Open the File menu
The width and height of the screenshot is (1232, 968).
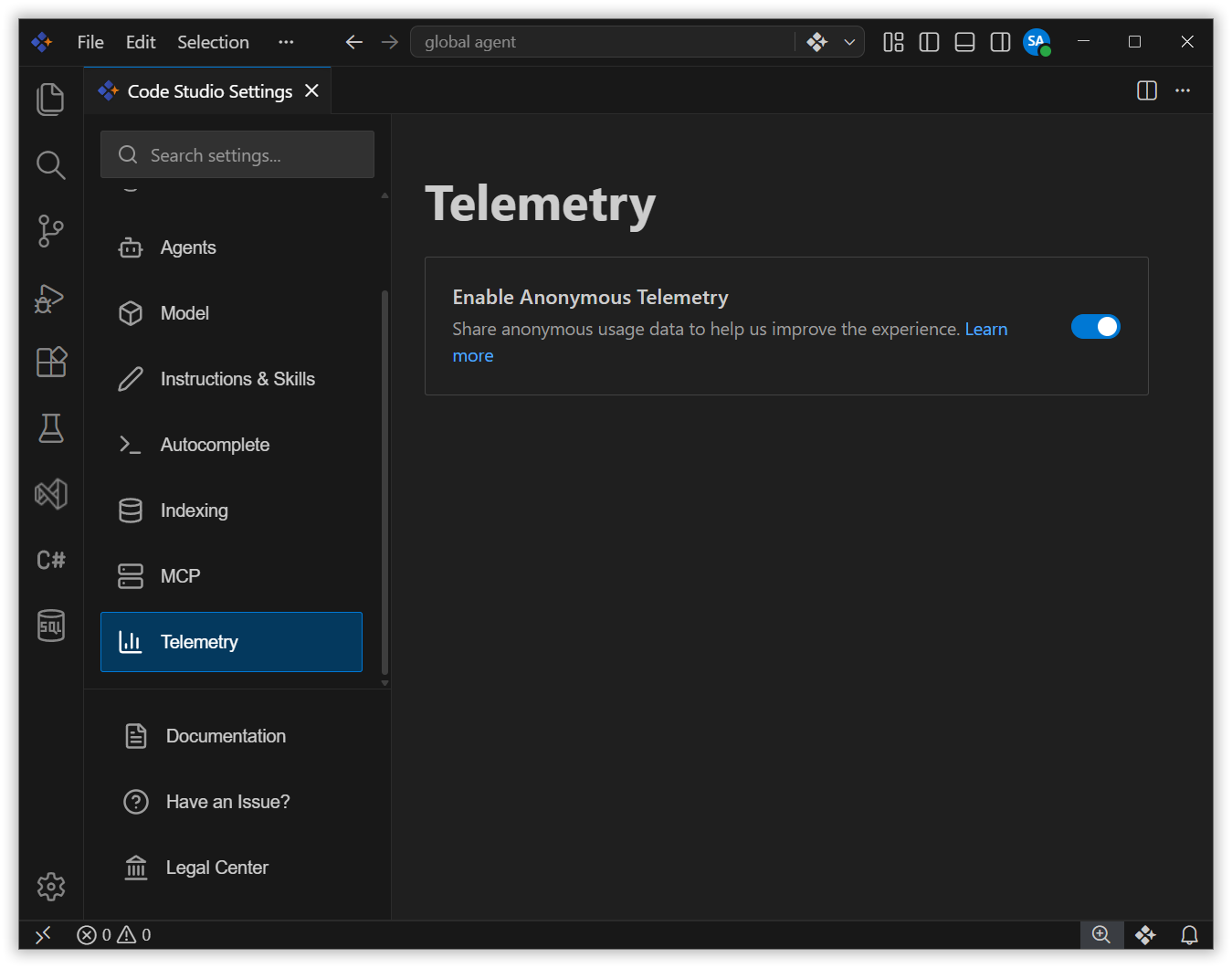click(x=90, y=42)
